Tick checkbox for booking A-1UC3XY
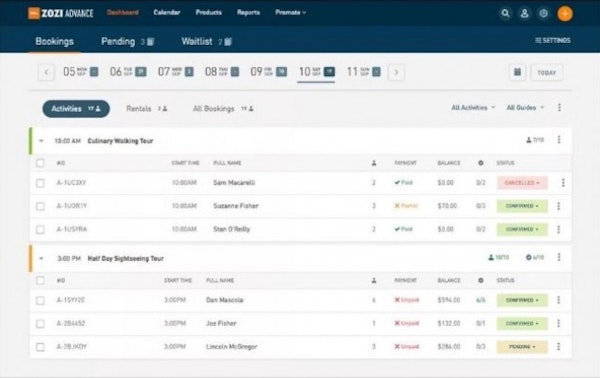 pyautogui.click(x=40, y=183)
